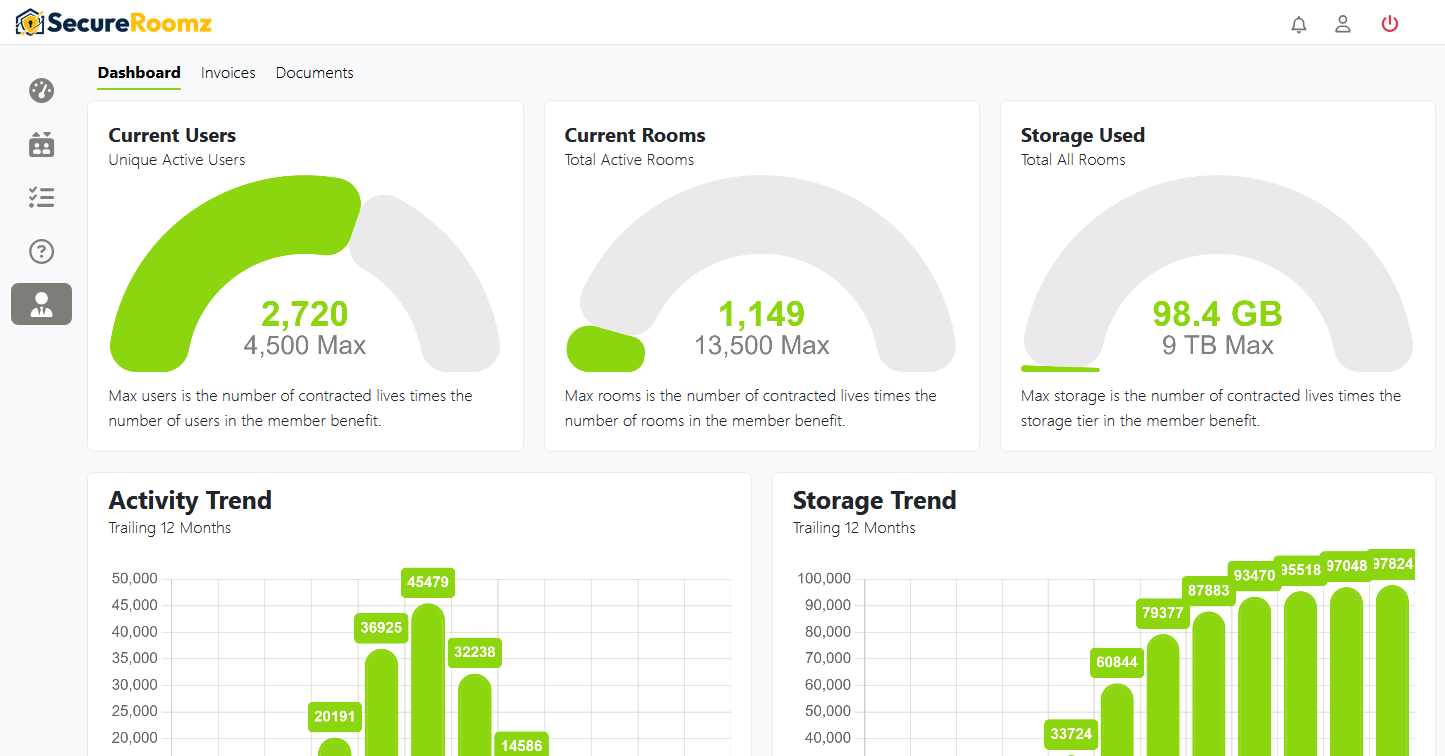Open the dashboard gauge sidebar icon
Screen dimensions: 1445x756
(x=41, y=91)
